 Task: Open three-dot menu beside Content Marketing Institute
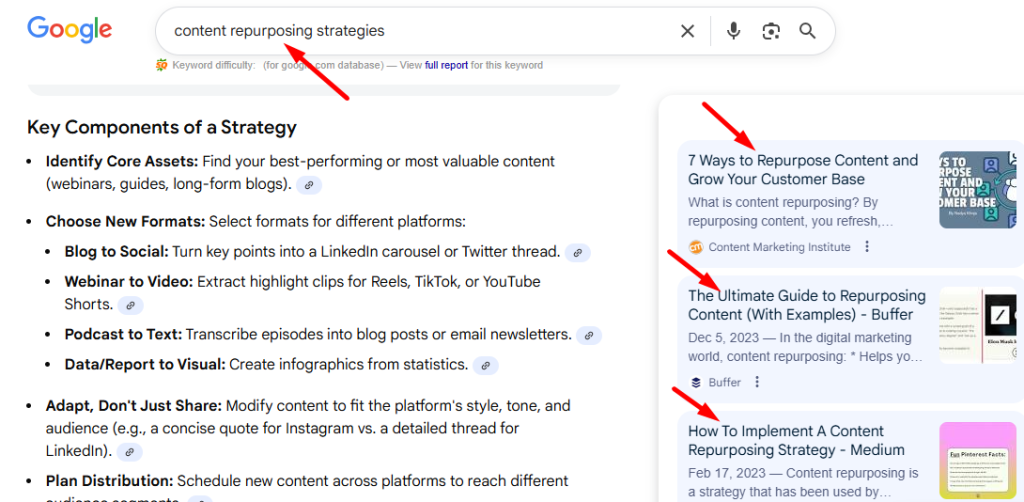pos(867,247)
